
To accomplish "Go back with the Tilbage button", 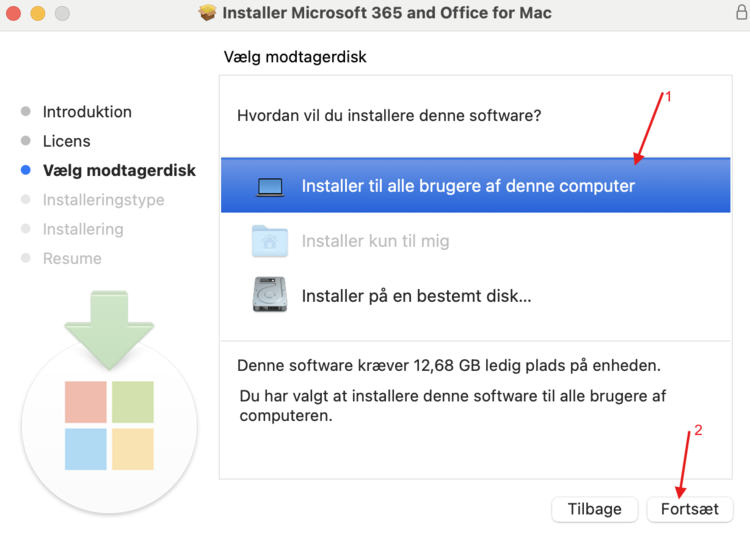I will 594,509.
